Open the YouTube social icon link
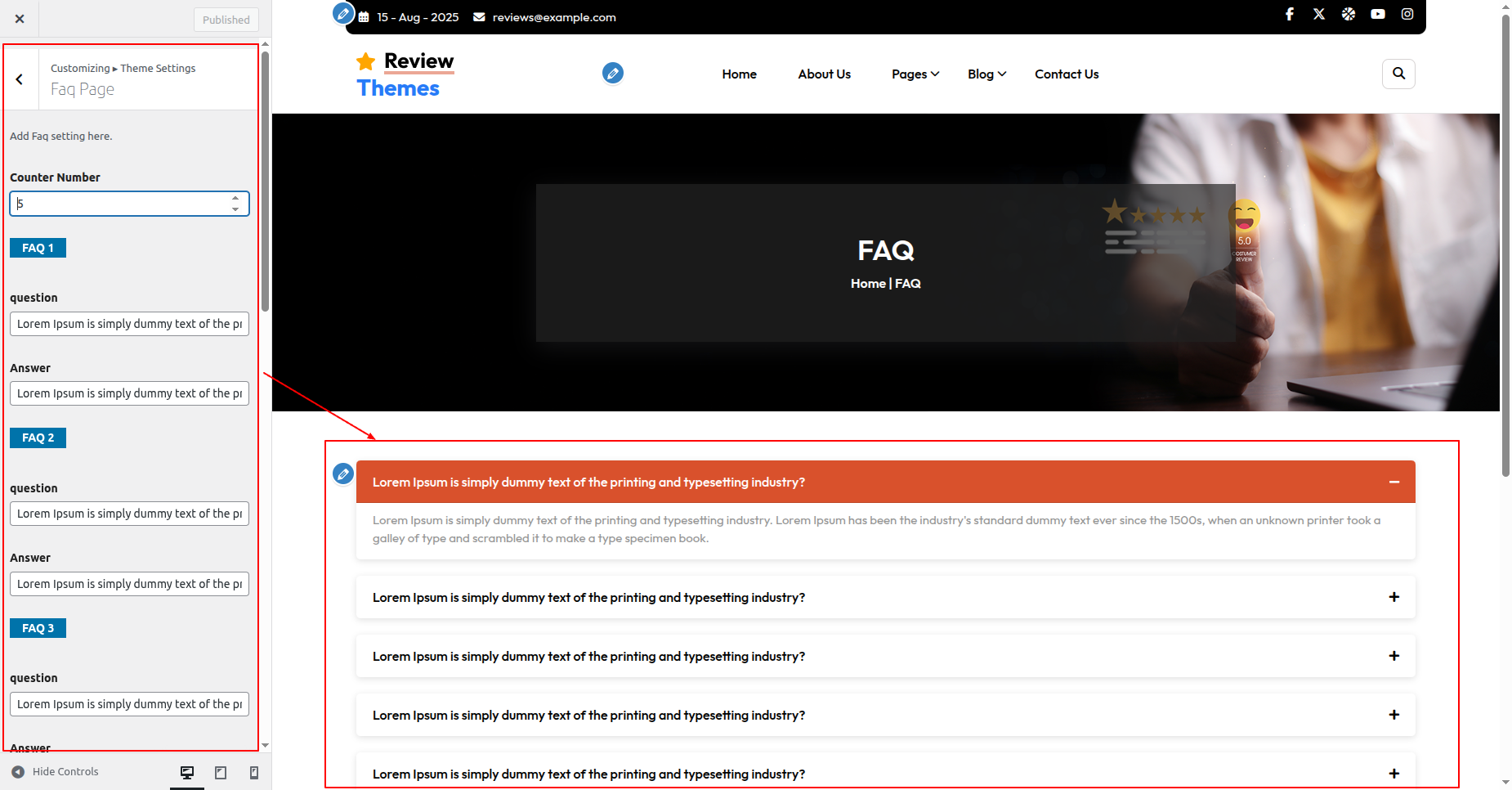 click(1378, 14)
